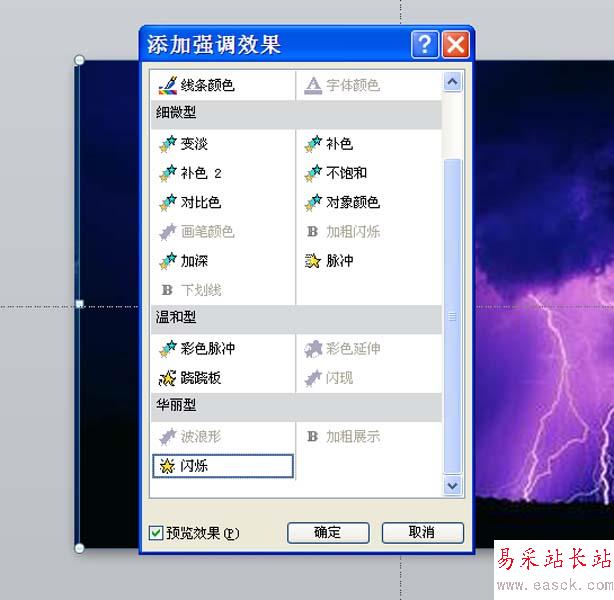This screenshot has height=600, width=614.
Task: Confirm with the 确定 button
Action: click(328, 533)
